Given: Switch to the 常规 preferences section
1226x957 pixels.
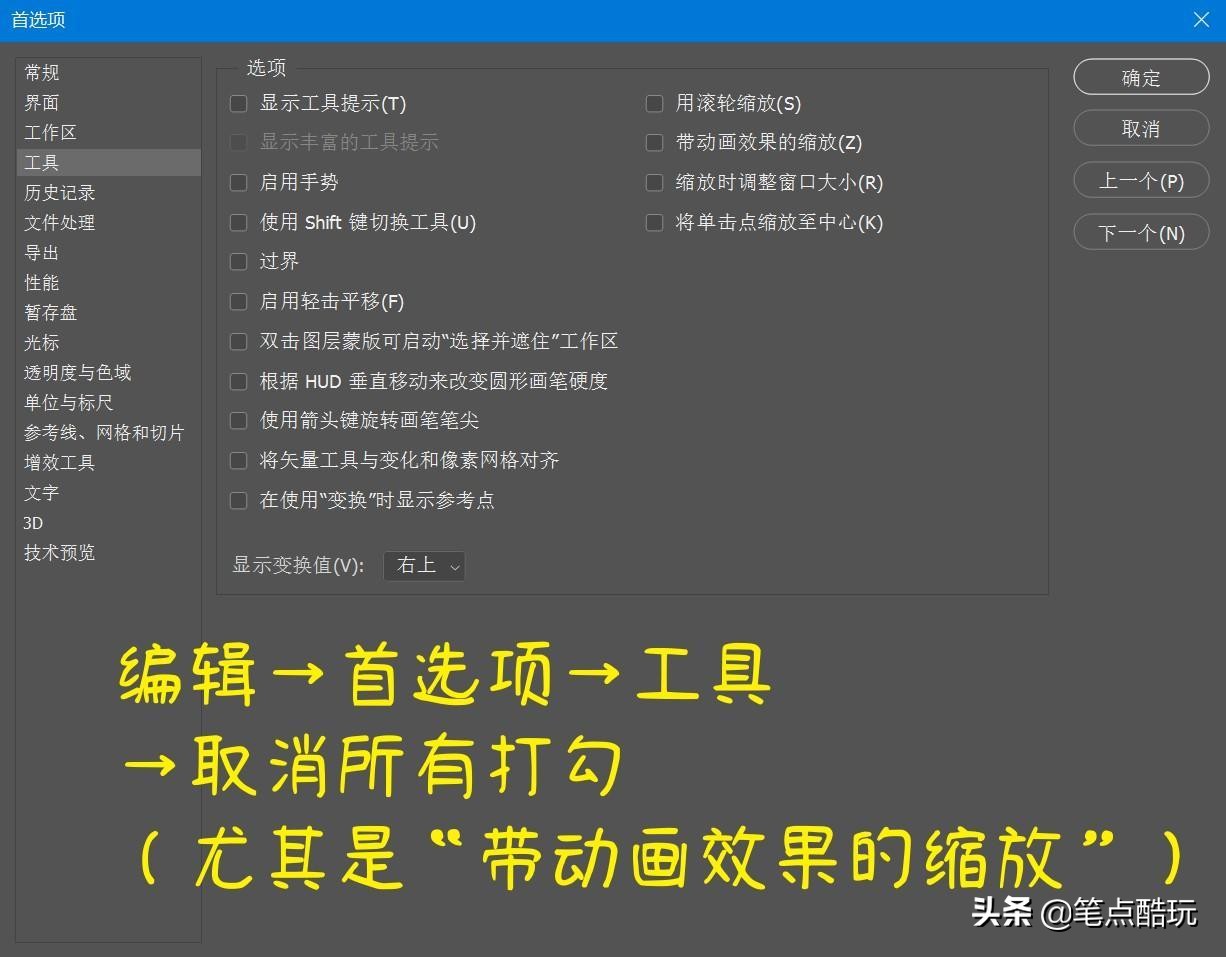Looking at the screenshot, I should tap(42, 72).
